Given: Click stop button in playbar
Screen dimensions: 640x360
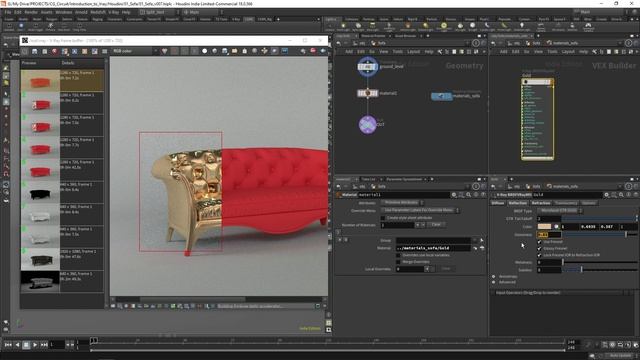Looking at the screenshot, I should (26, 345).
